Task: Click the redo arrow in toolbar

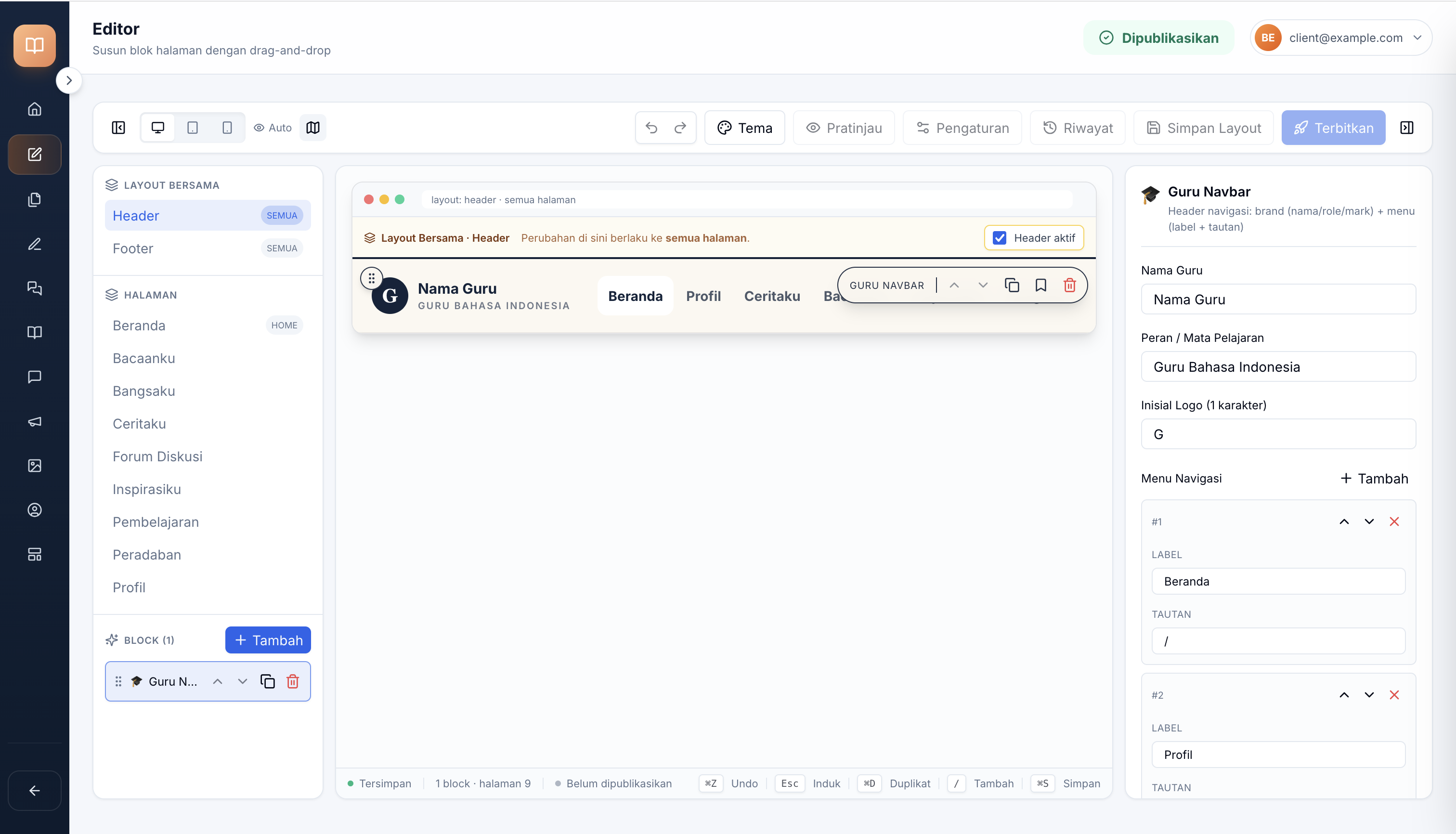Action: (680, 128)
